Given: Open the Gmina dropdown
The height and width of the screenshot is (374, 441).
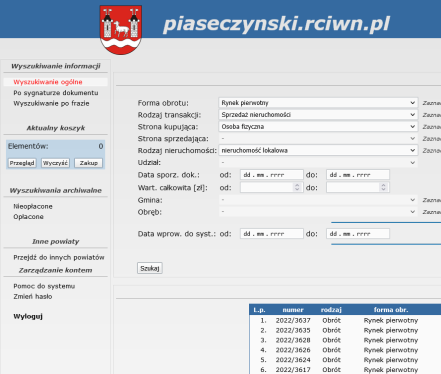Looking at the screenshot, I should pos(318,200).
